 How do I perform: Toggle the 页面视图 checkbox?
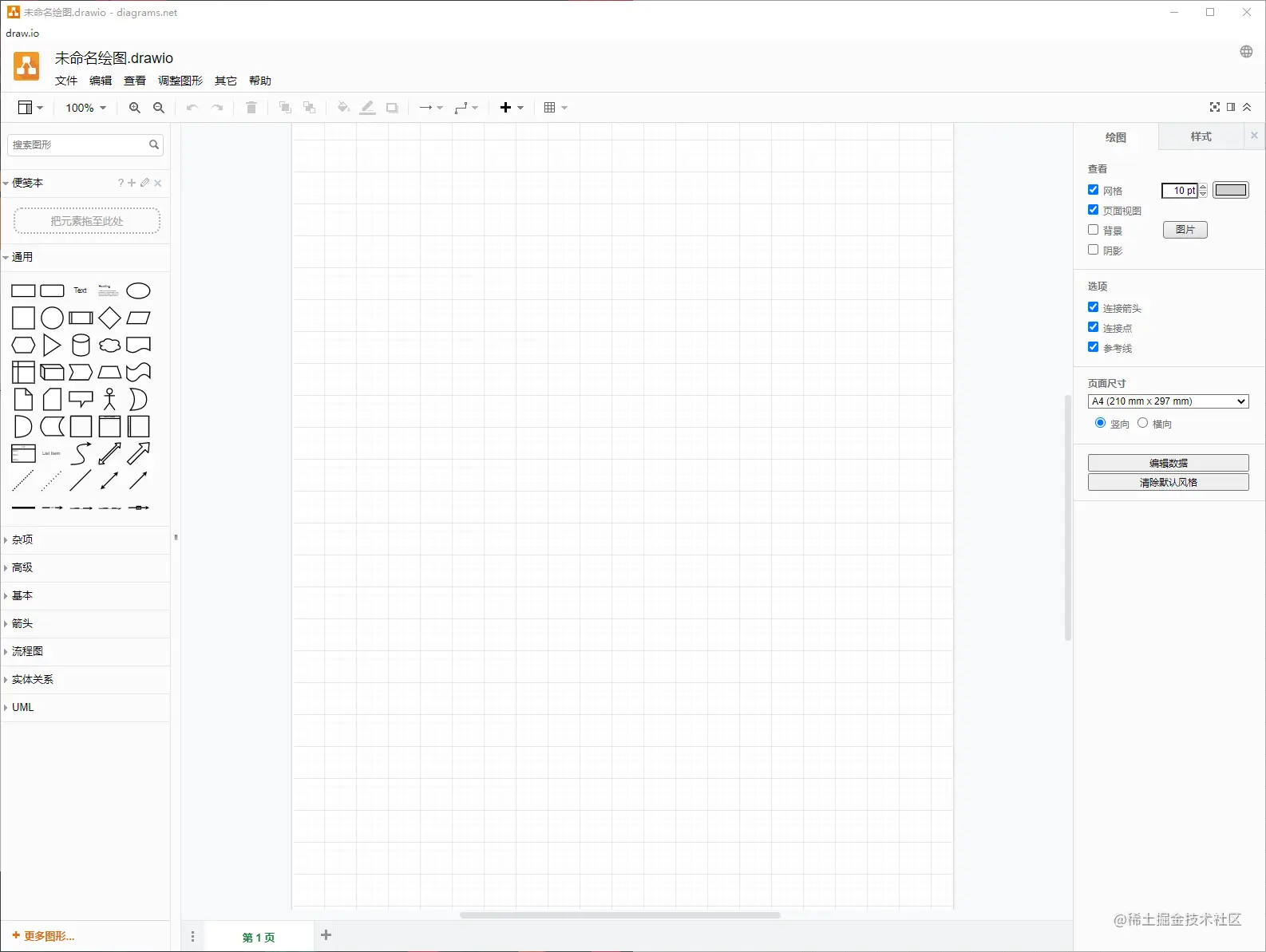click(1094, 210)
